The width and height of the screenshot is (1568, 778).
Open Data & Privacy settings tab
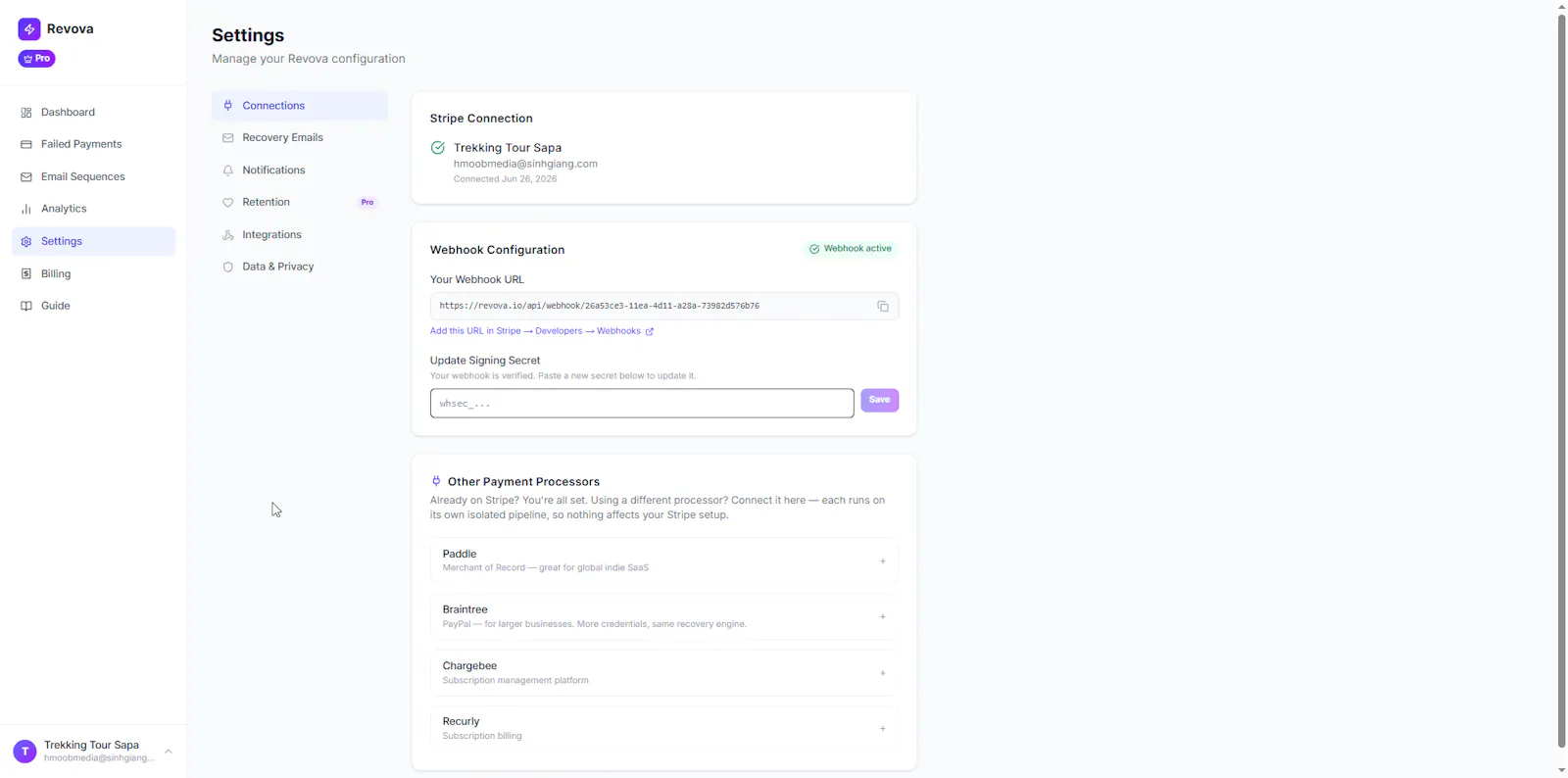300,267
